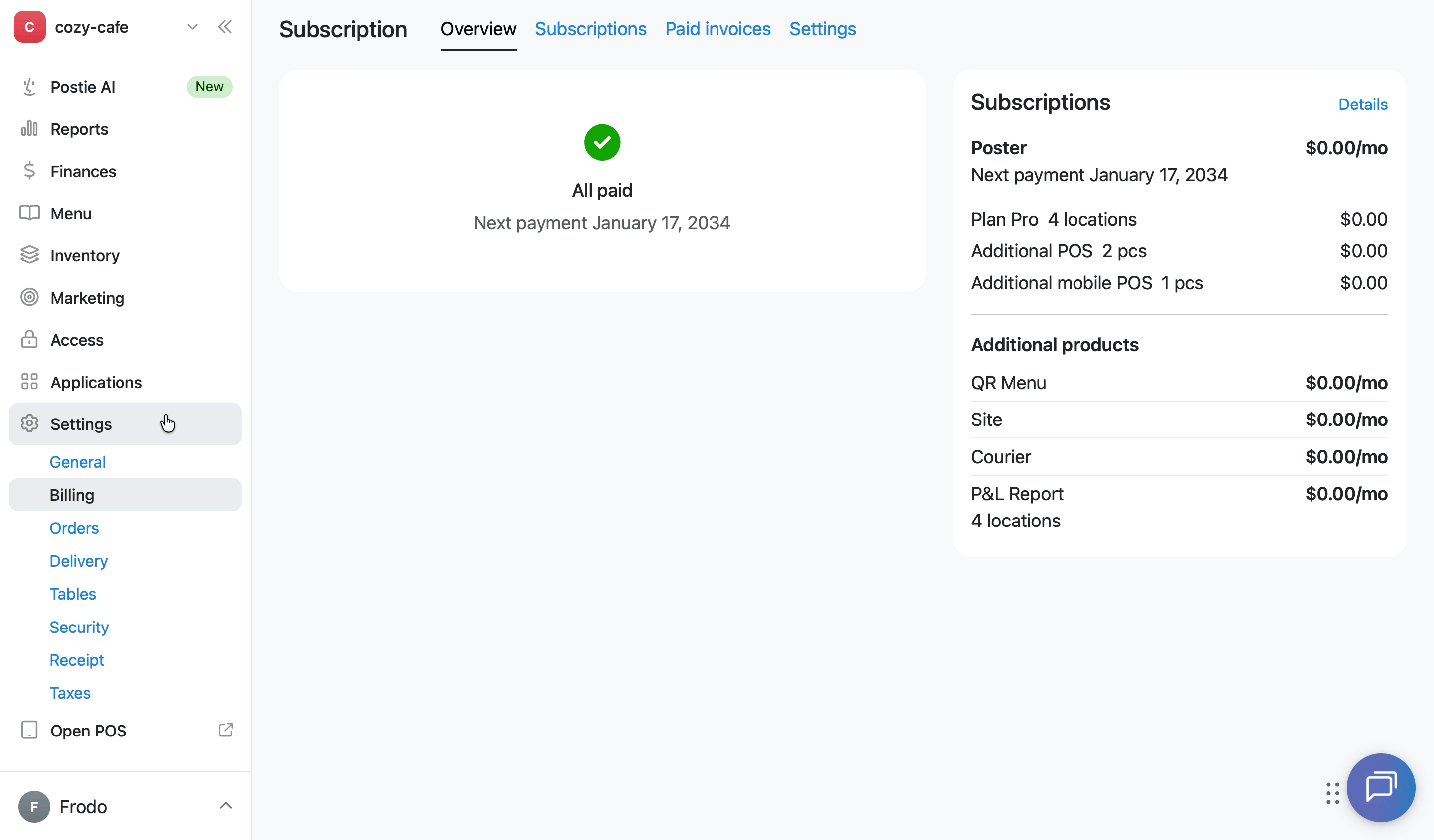
Task: Open General settings submenu item
Action: click(x=77, y=462)
